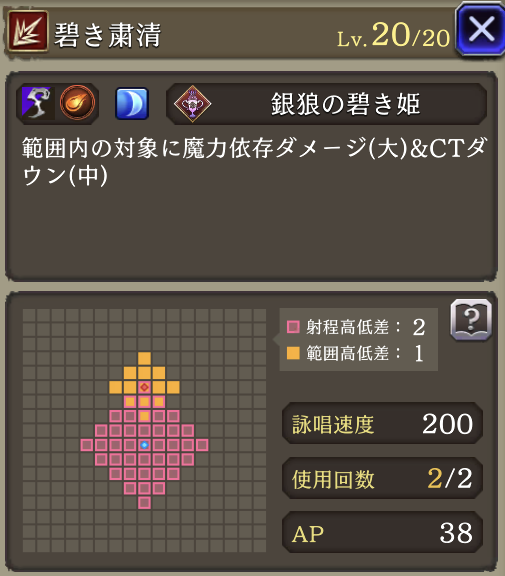
Task: Click the topmost orange area tile
Action: click(x=144, y=358)
